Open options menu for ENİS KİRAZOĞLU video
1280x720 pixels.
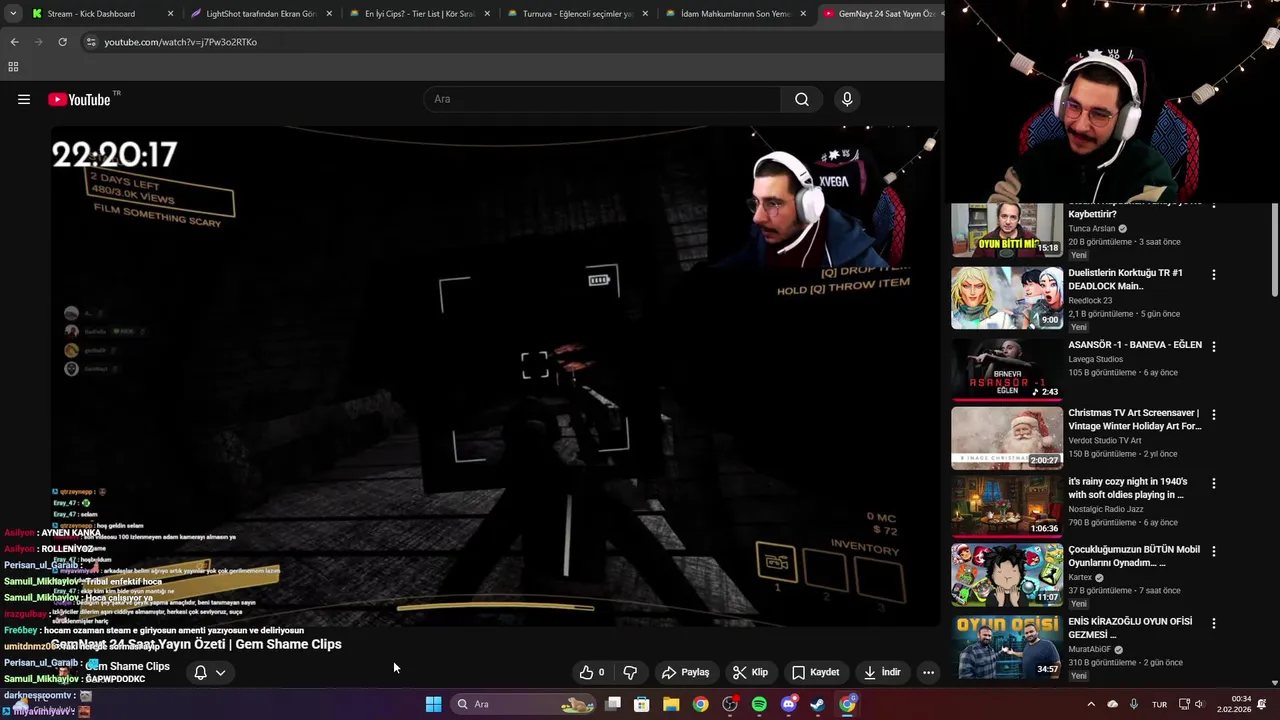[1214, 623]
